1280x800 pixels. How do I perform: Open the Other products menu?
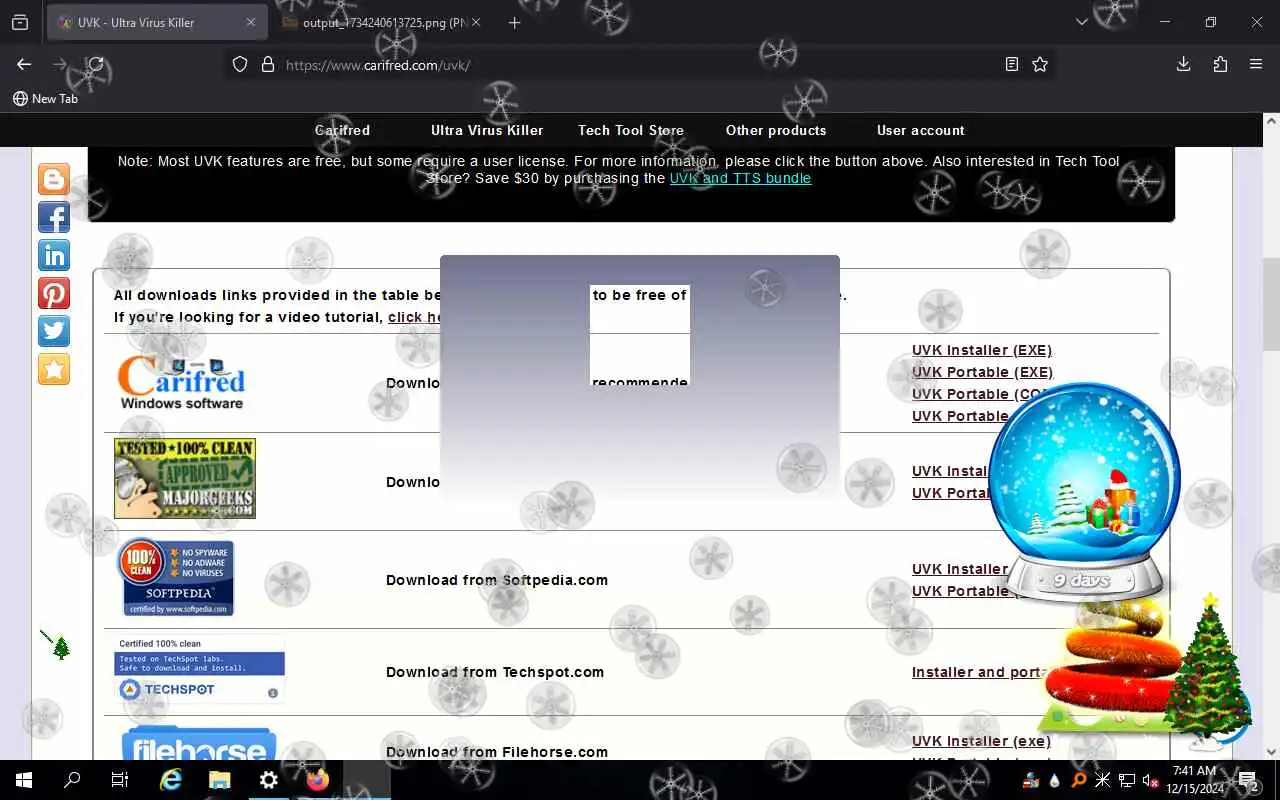(776, 130)
